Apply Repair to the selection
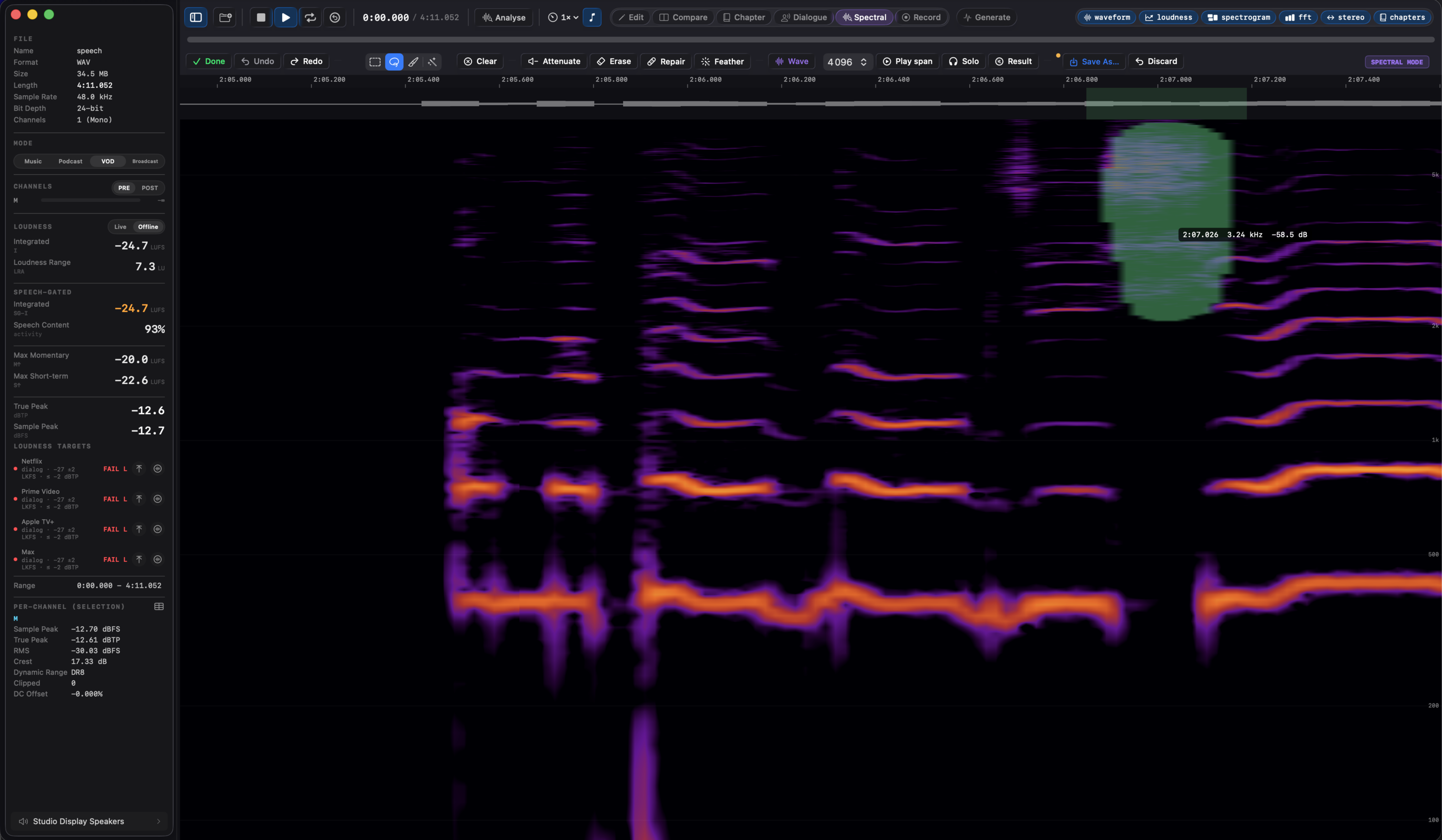Viewport: 1442px width, 840px height. point(666,61)
